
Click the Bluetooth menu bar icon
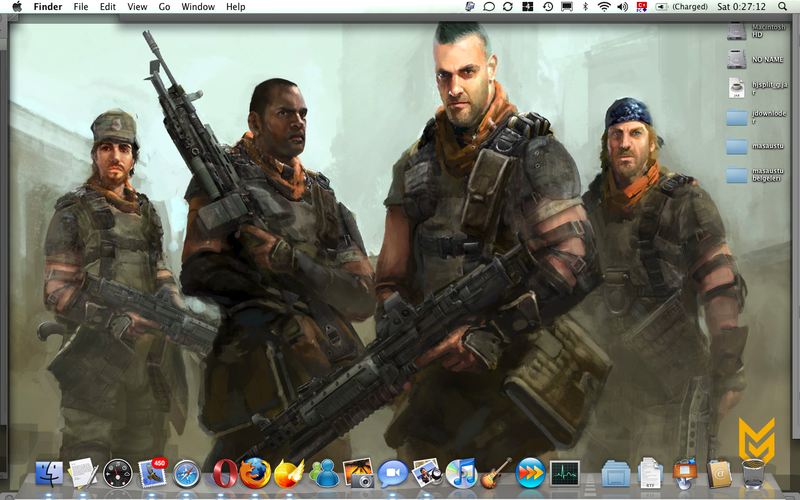(x=586, y=7)
